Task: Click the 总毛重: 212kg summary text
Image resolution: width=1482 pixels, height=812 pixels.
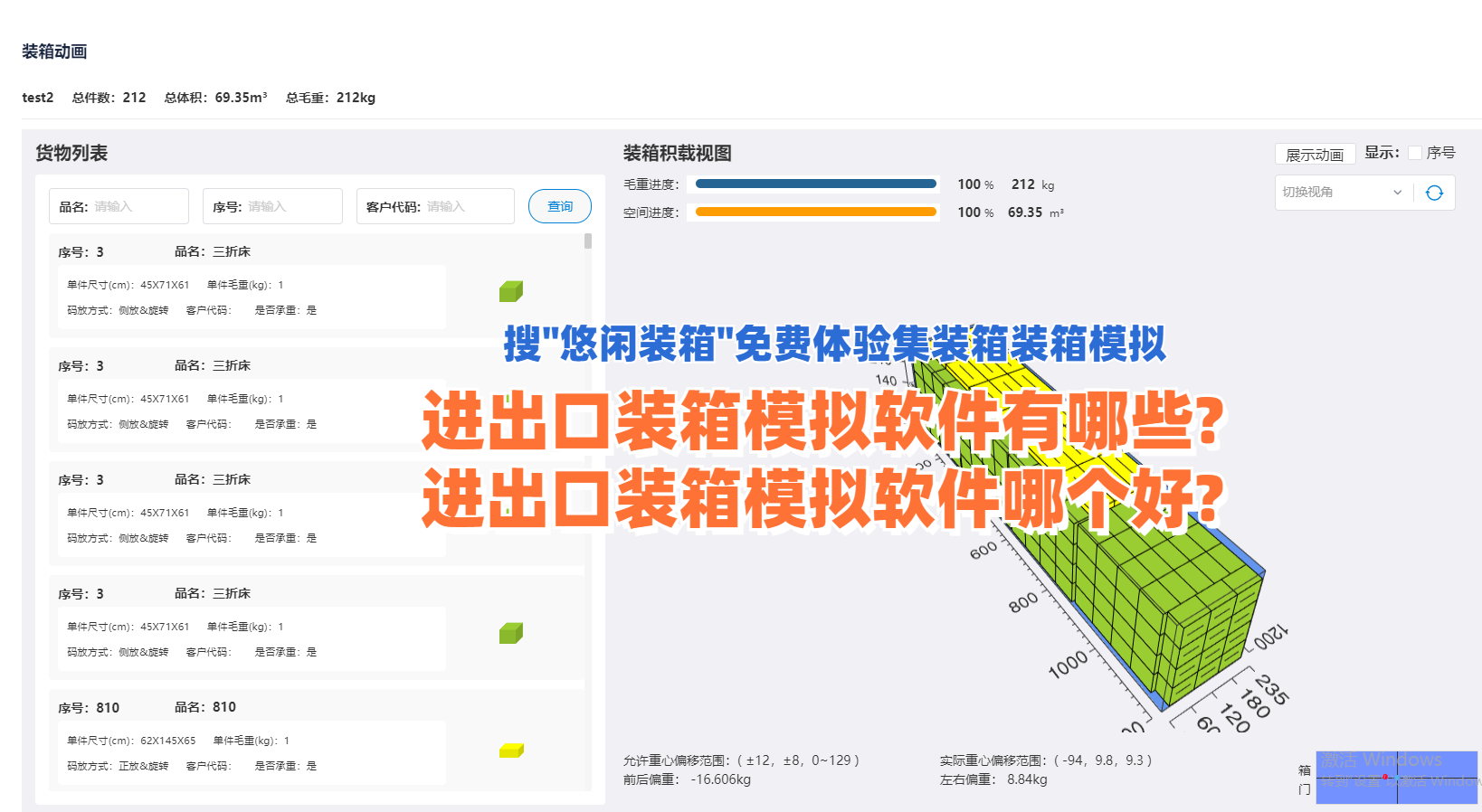Action: click(330, 98)
